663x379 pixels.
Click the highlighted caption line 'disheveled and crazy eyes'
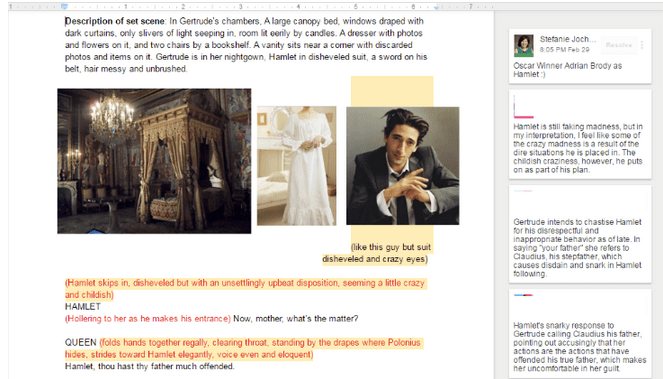[x=374, y=259]
